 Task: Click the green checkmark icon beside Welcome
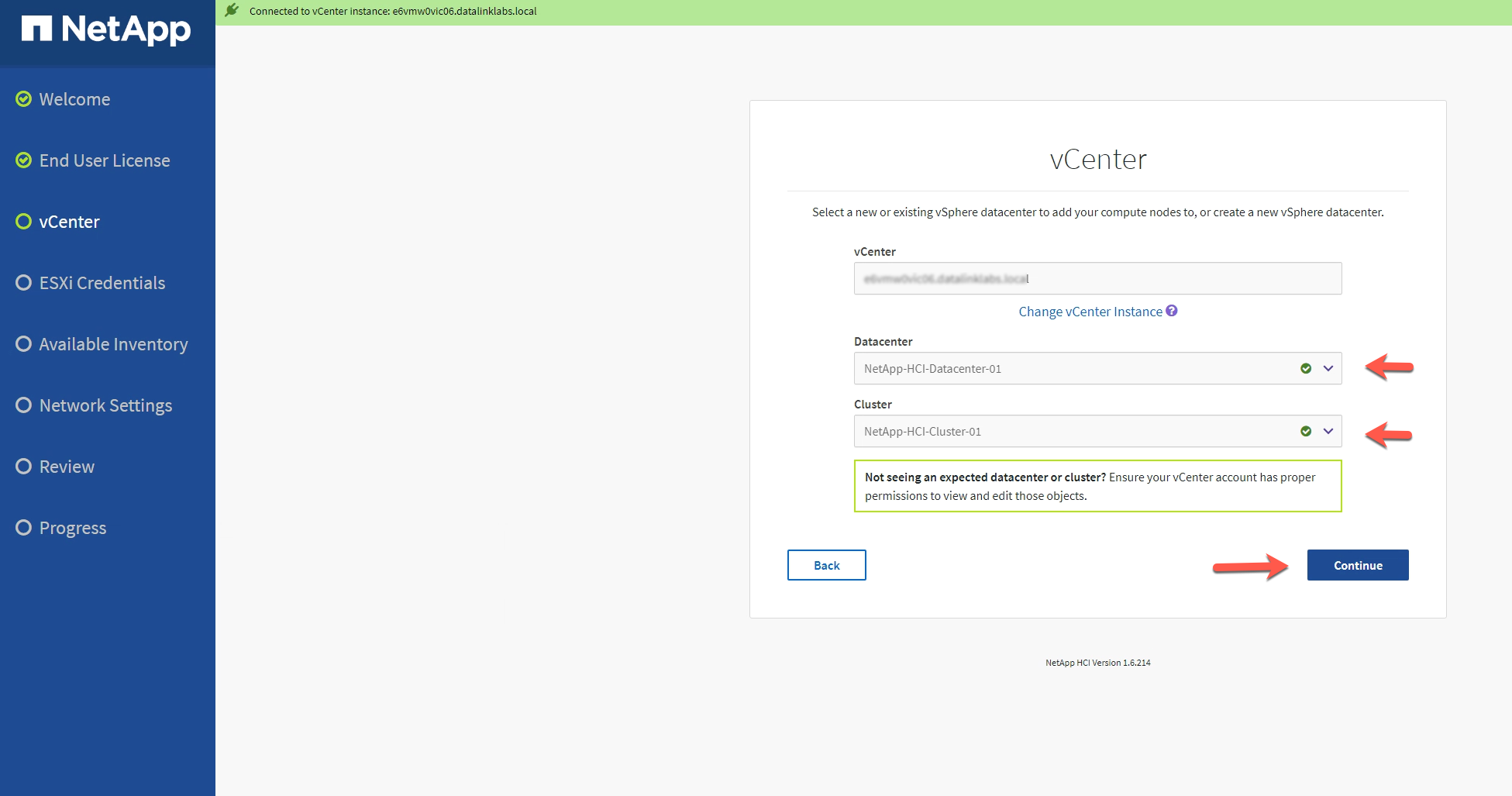coord(24,99)
